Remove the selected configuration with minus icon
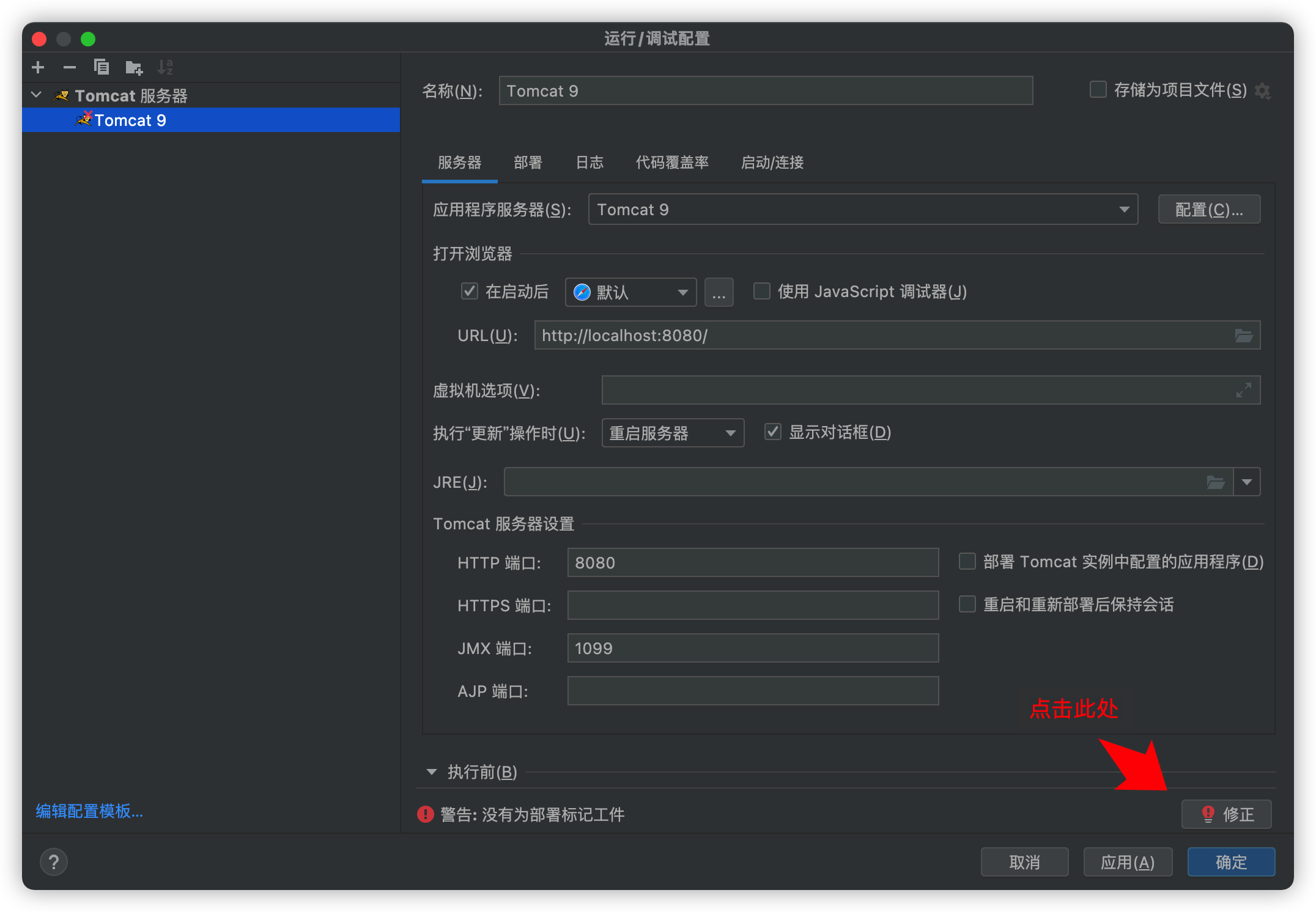The height and width of the screenshot is (912, 1316). 70,67
